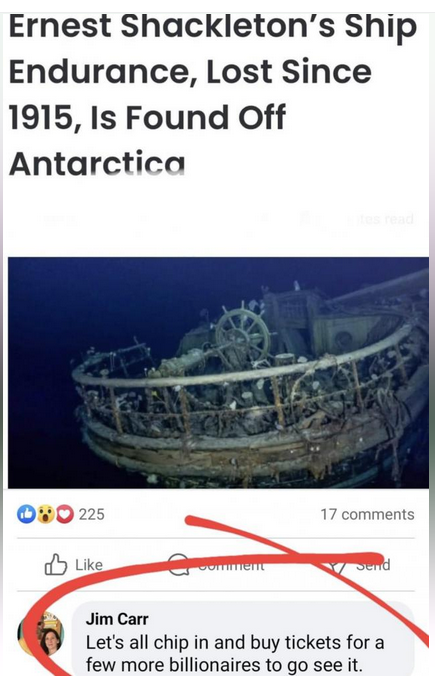Open Jim Carr's name link
The width and height of the screenshot is (436, 679).
click(117, 619)
